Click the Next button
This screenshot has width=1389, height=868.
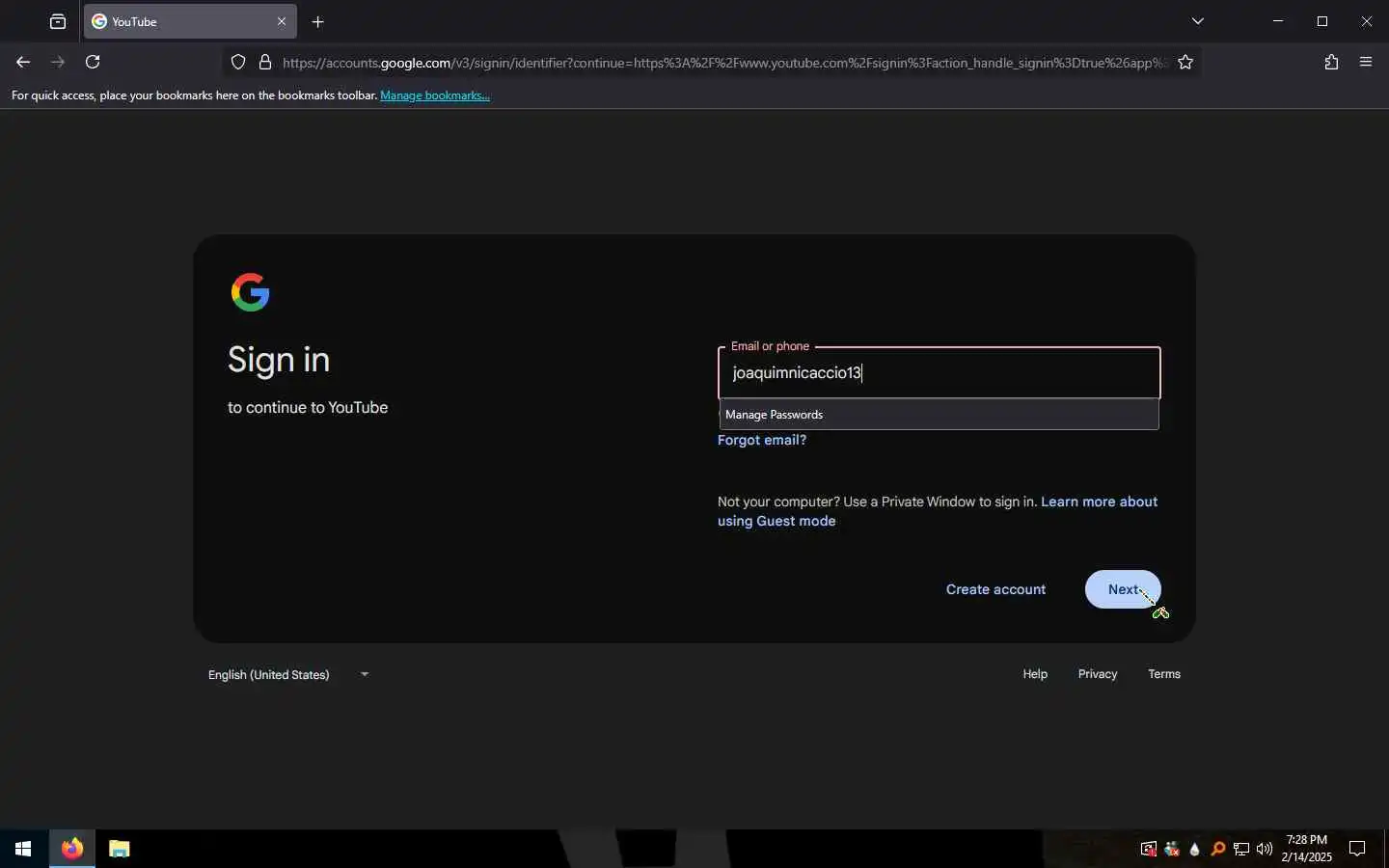click(1123, 589)
